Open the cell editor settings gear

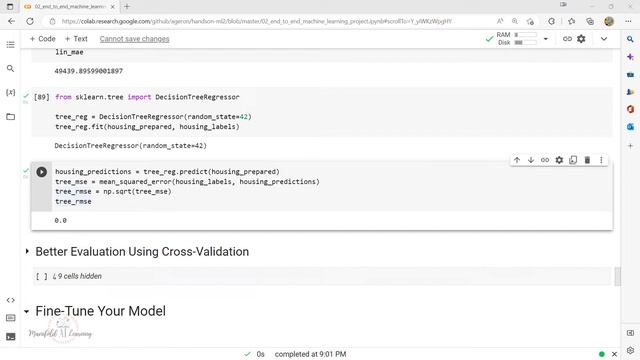click(x=559, y=160)
